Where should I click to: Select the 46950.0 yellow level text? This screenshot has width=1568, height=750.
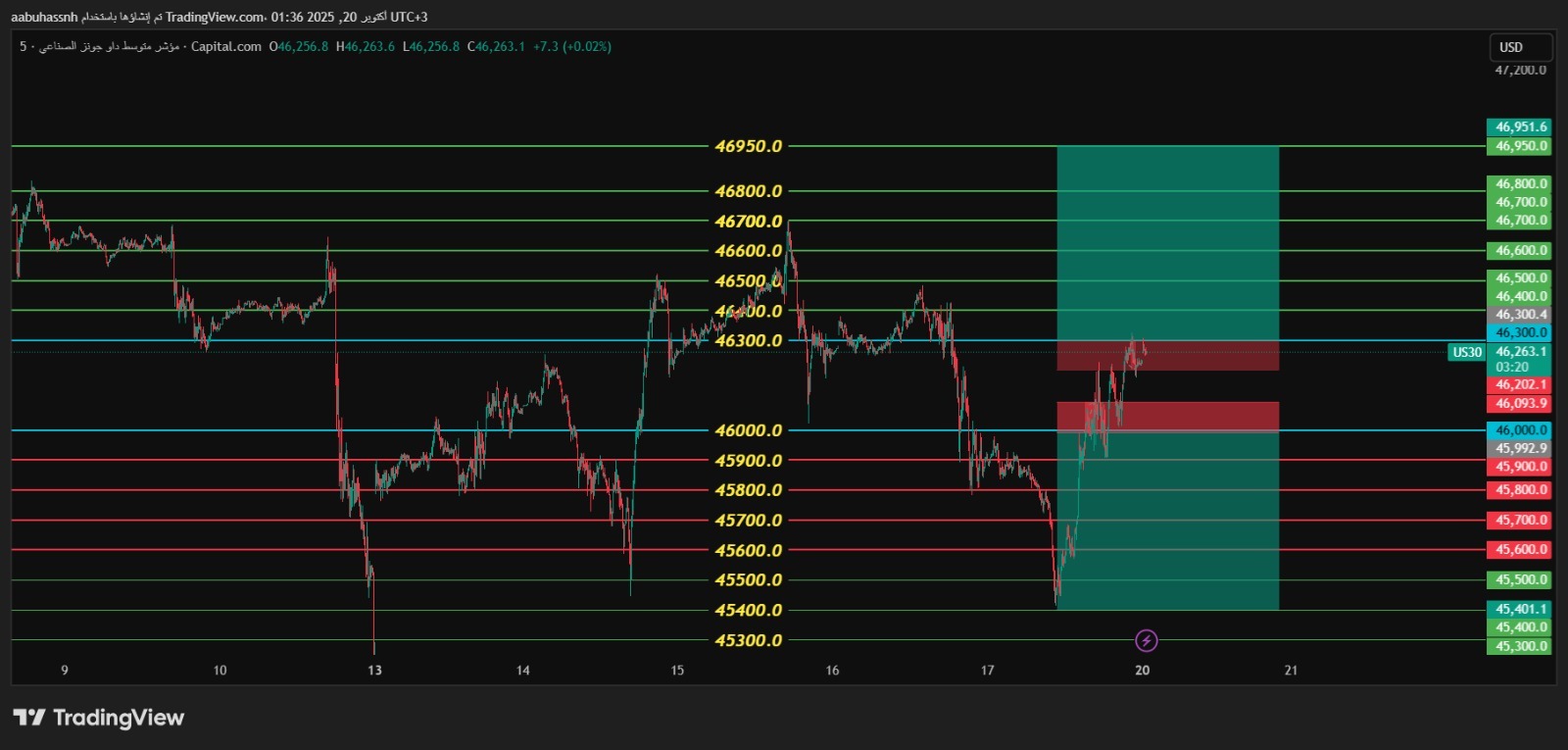coord(749,146)
